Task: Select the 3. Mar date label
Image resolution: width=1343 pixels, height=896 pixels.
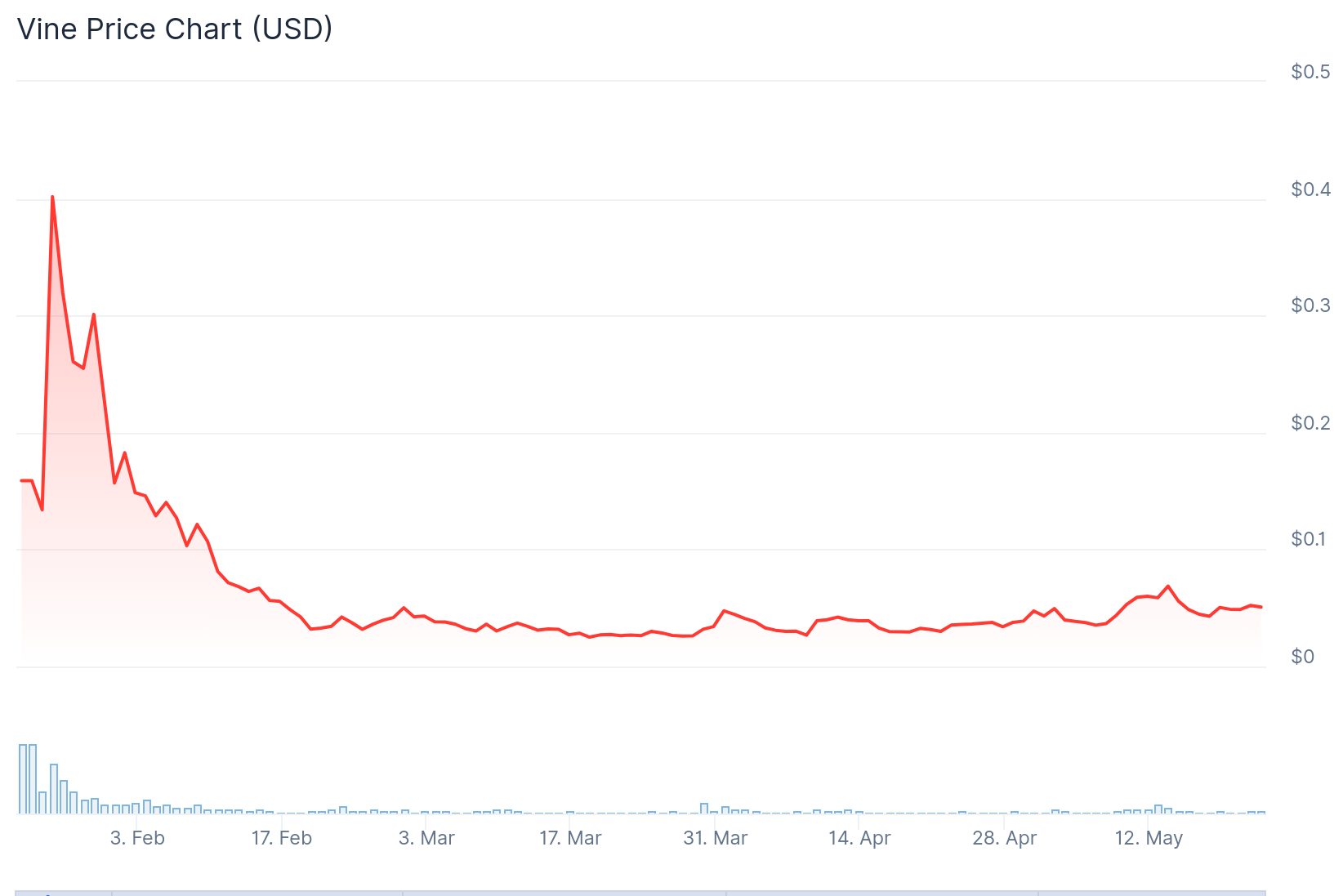Action: [426, 838]
